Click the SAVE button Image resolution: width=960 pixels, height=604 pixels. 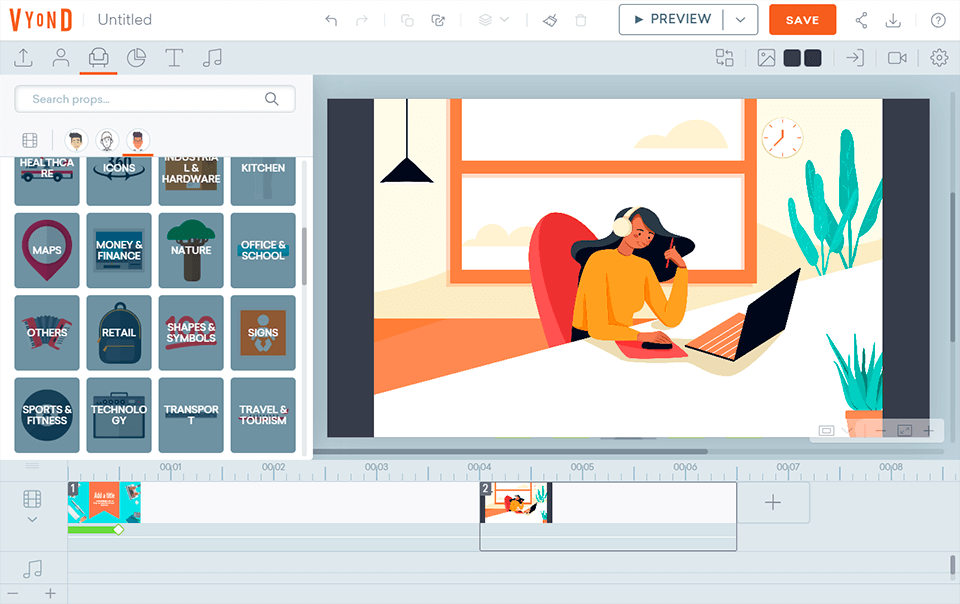[x=802, y=19]
